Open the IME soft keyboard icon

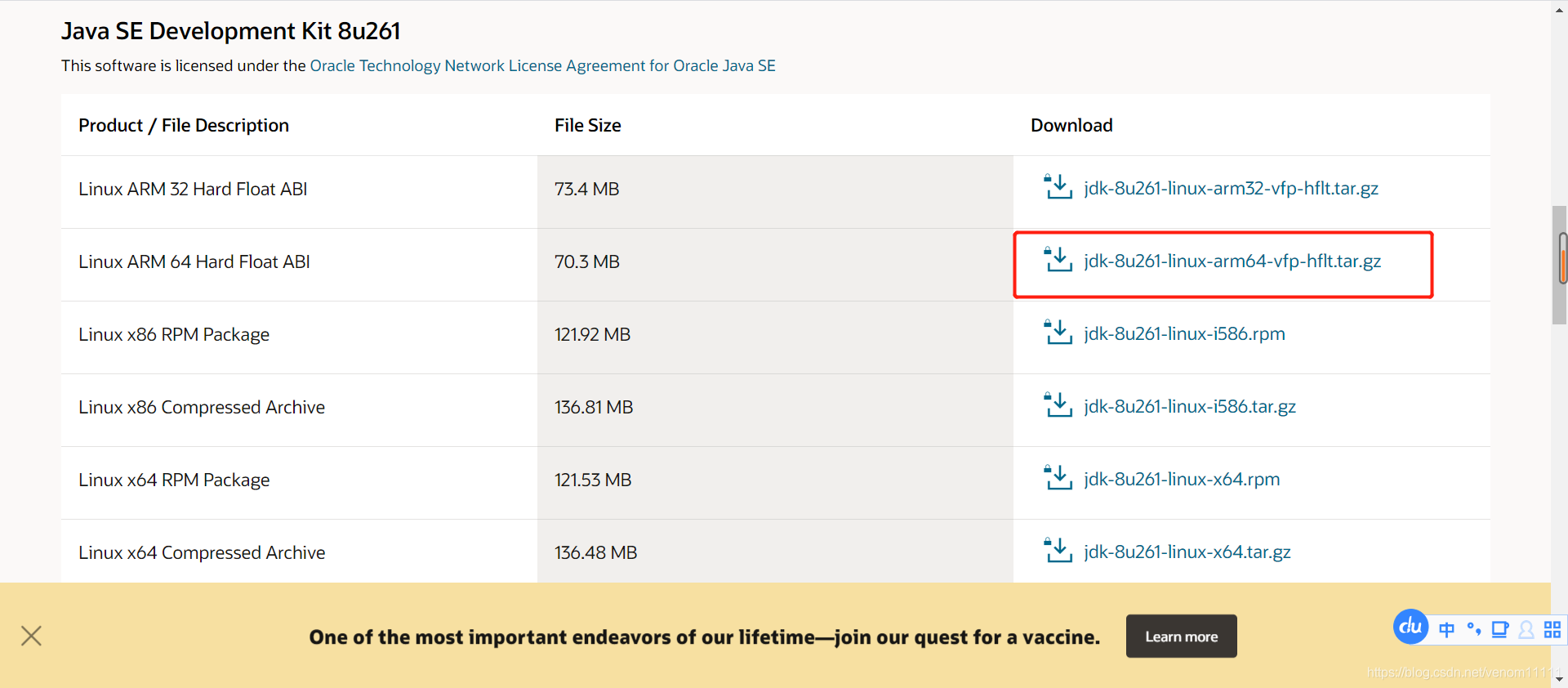pyautogui.click(x=1500, y=629)
